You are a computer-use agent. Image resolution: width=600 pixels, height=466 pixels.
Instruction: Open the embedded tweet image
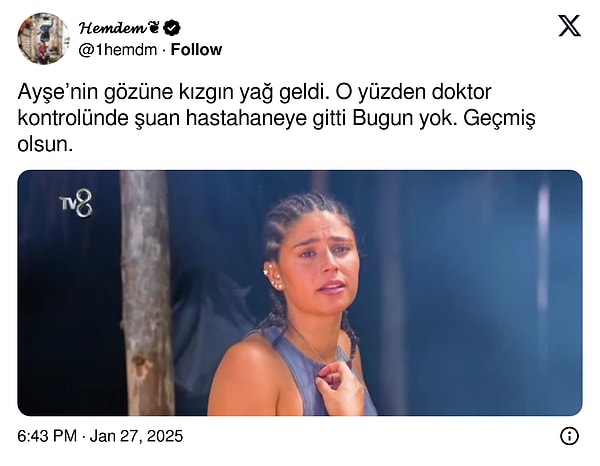pyautogui.click(x=300, y=293)
